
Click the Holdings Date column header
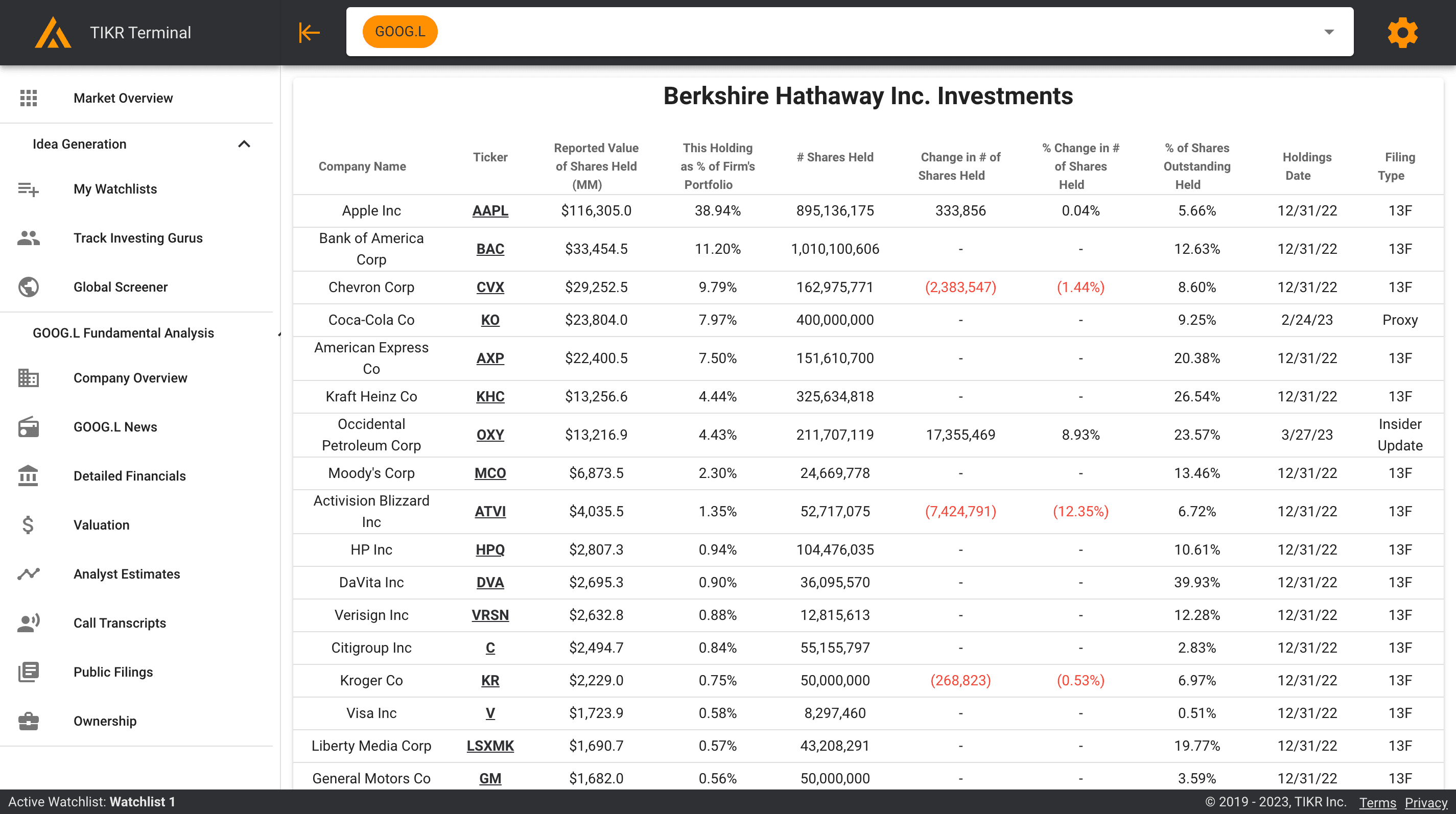click(1307, 166)
